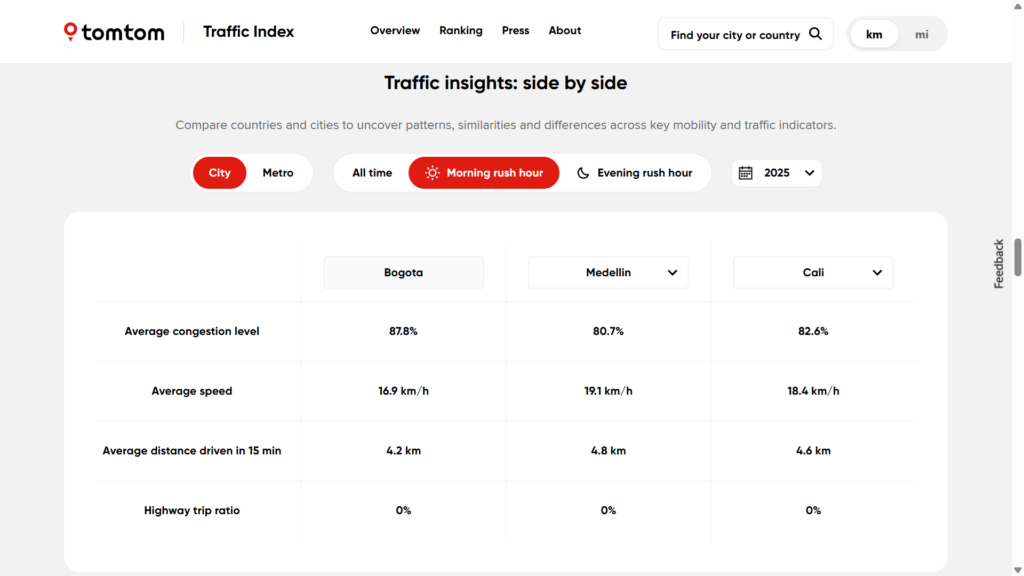Switch units to mi
The width and height of the screenshot is (1024, 576).
921,34
